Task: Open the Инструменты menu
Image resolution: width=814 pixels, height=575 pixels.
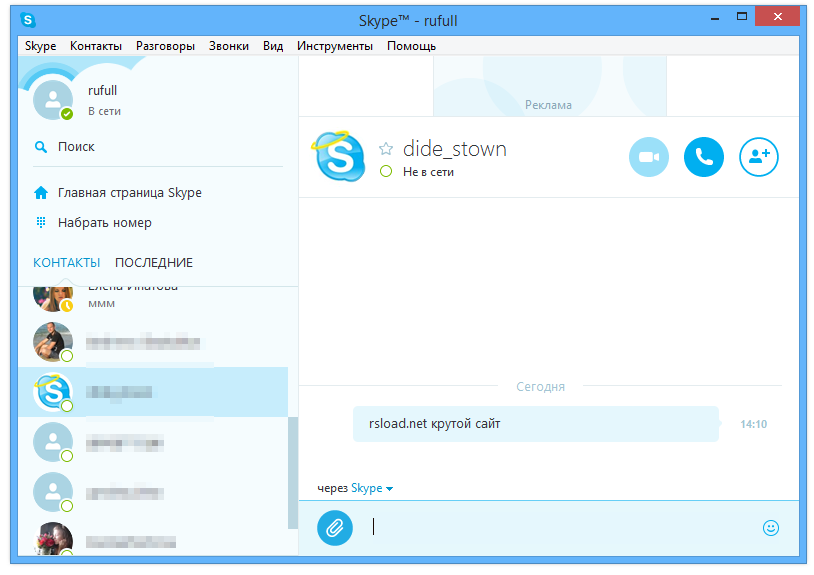Action: pos(335,46)
